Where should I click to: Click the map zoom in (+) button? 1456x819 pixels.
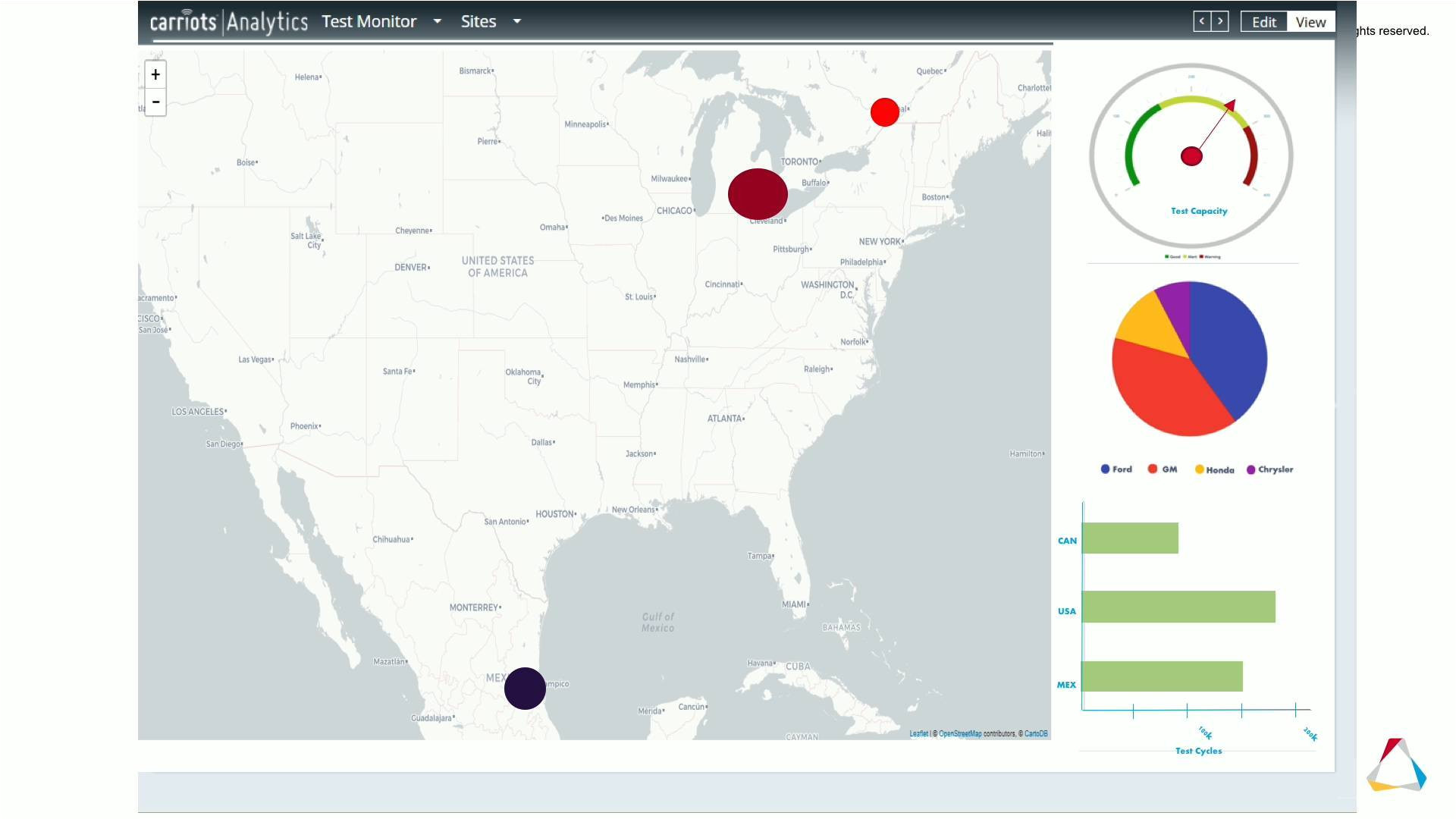click(x=156, y=73)
